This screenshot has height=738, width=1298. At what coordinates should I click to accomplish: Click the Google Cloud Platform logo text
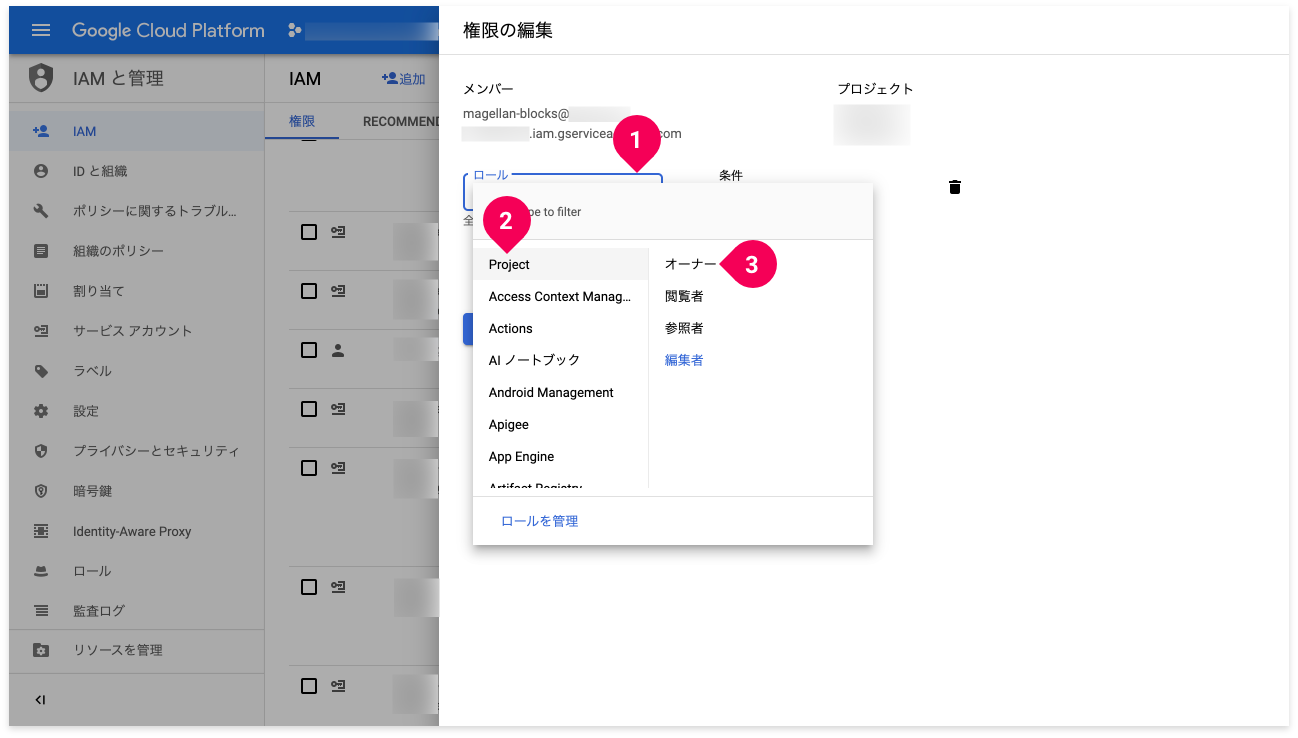[x=168, y=30]
